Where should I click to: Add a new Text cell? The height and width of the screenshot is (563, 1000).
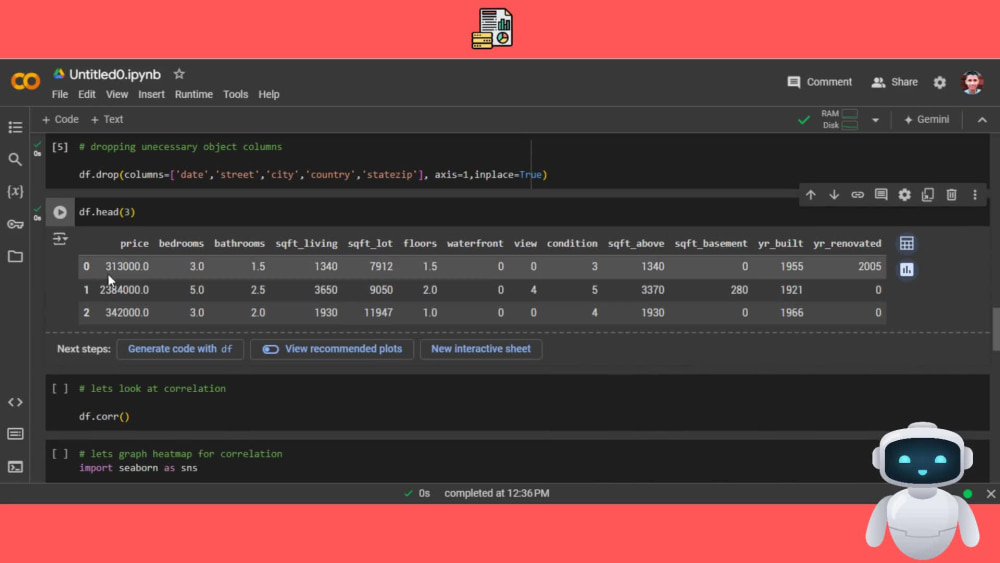107,119
